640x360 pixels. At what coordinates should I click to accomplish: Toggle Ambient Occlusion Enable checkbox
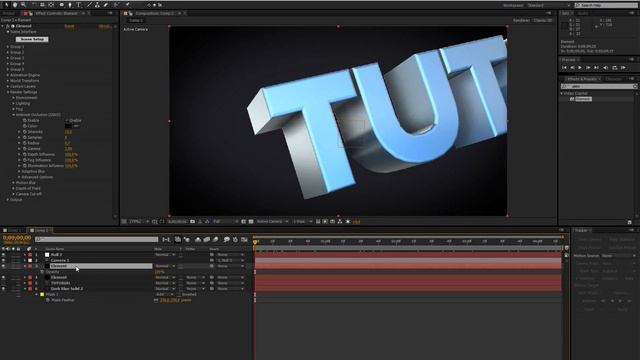point(67,120)
